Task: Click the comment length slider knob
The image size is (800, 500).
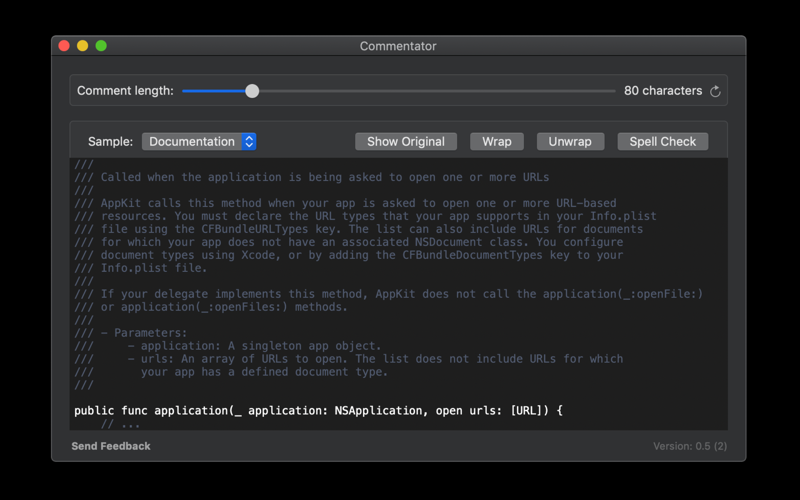Action: tap(252, 91)
